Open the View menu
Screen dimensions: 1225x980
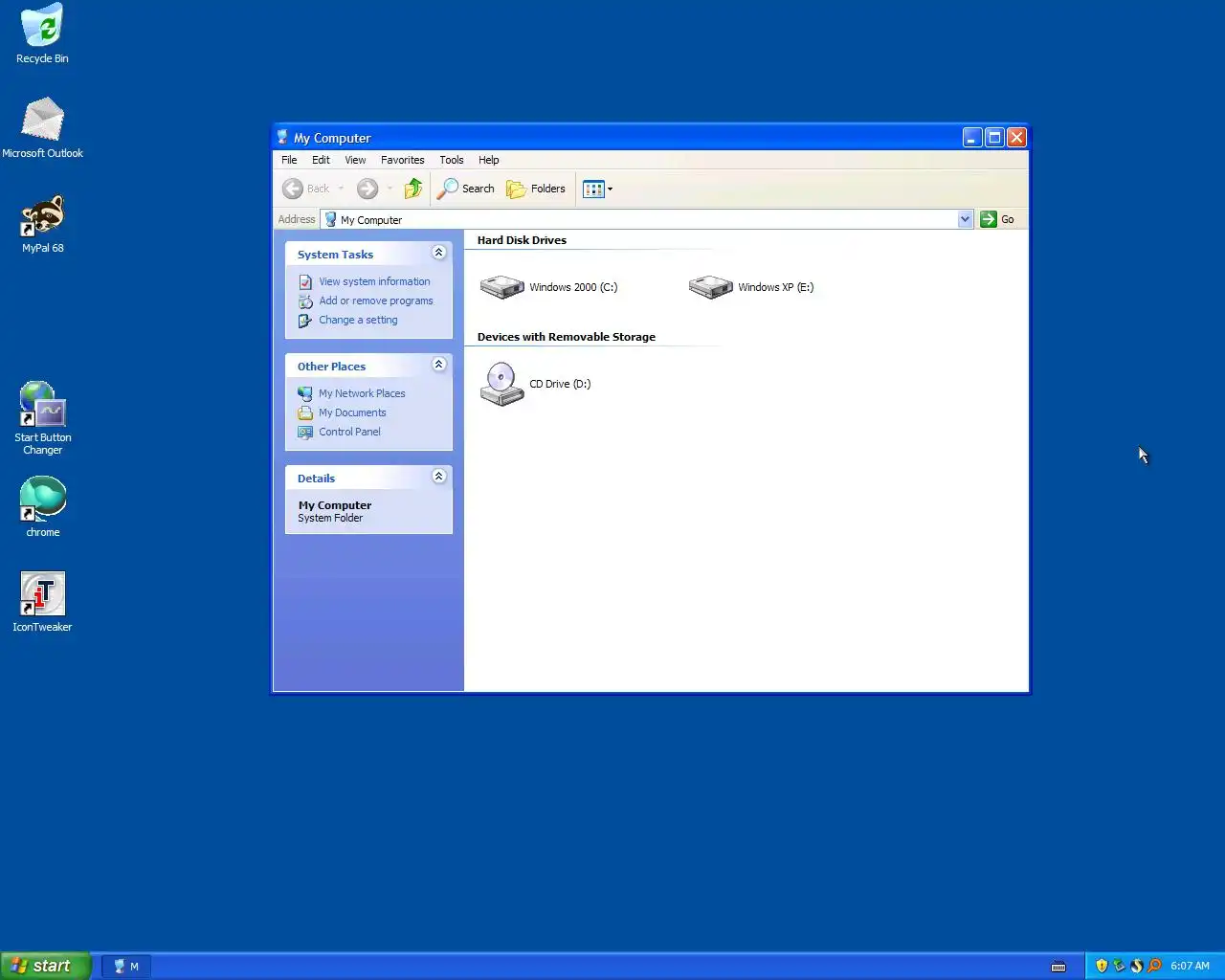(355, 160)
